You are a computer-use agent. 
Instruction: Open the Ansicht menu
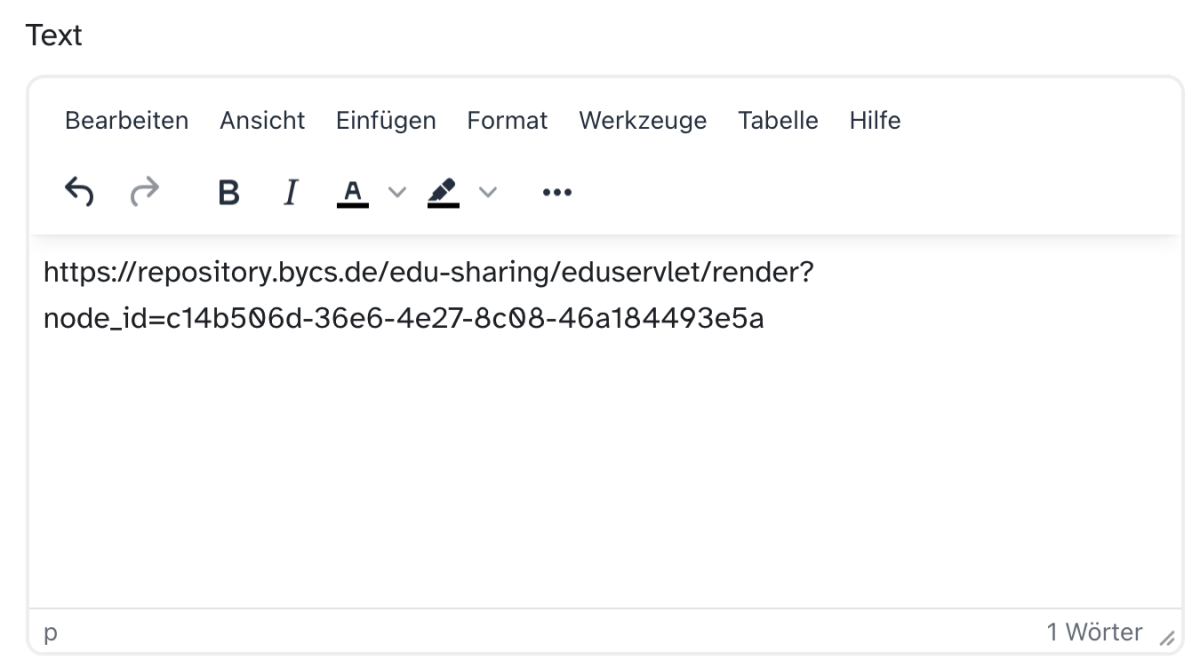coord(262,121)
